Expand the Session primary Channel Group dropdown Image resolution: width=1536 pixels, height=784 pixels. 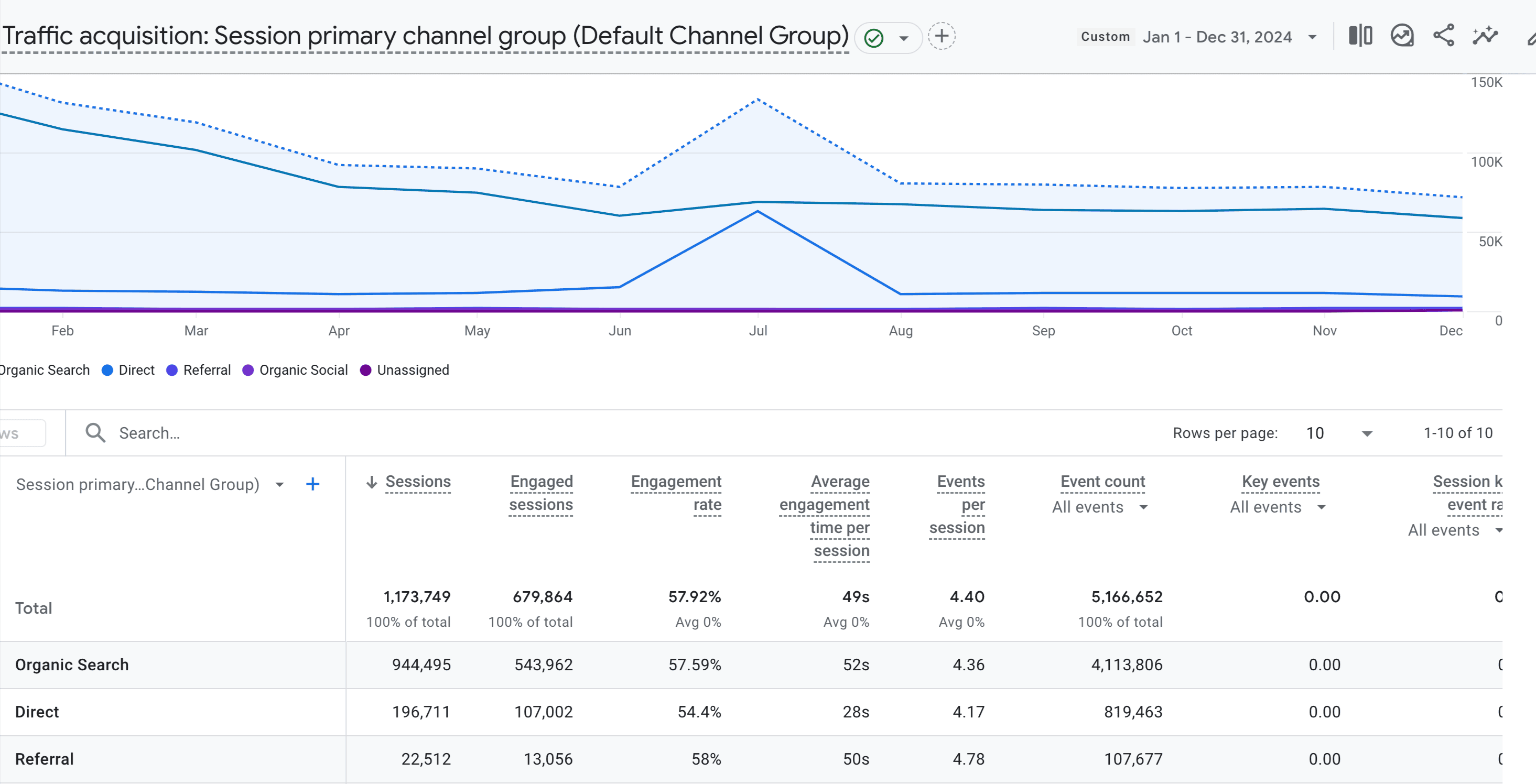click(x=281, y=485)
